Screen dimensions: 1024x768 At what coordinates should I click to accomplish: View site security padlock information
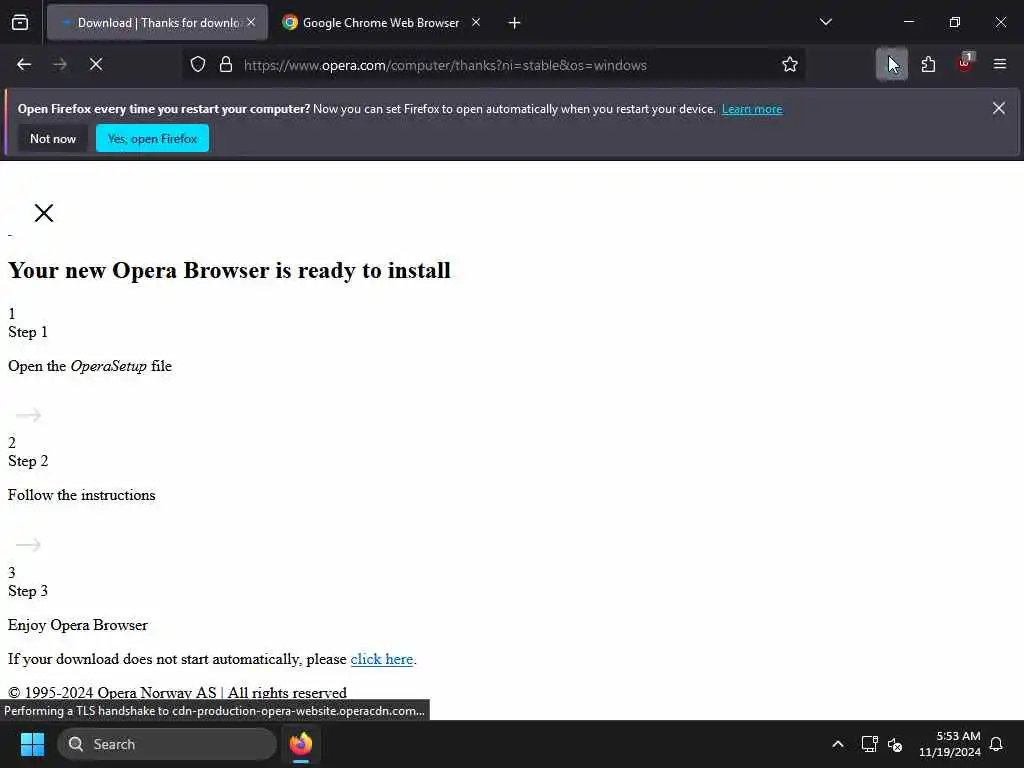click(x=226, y=65)
